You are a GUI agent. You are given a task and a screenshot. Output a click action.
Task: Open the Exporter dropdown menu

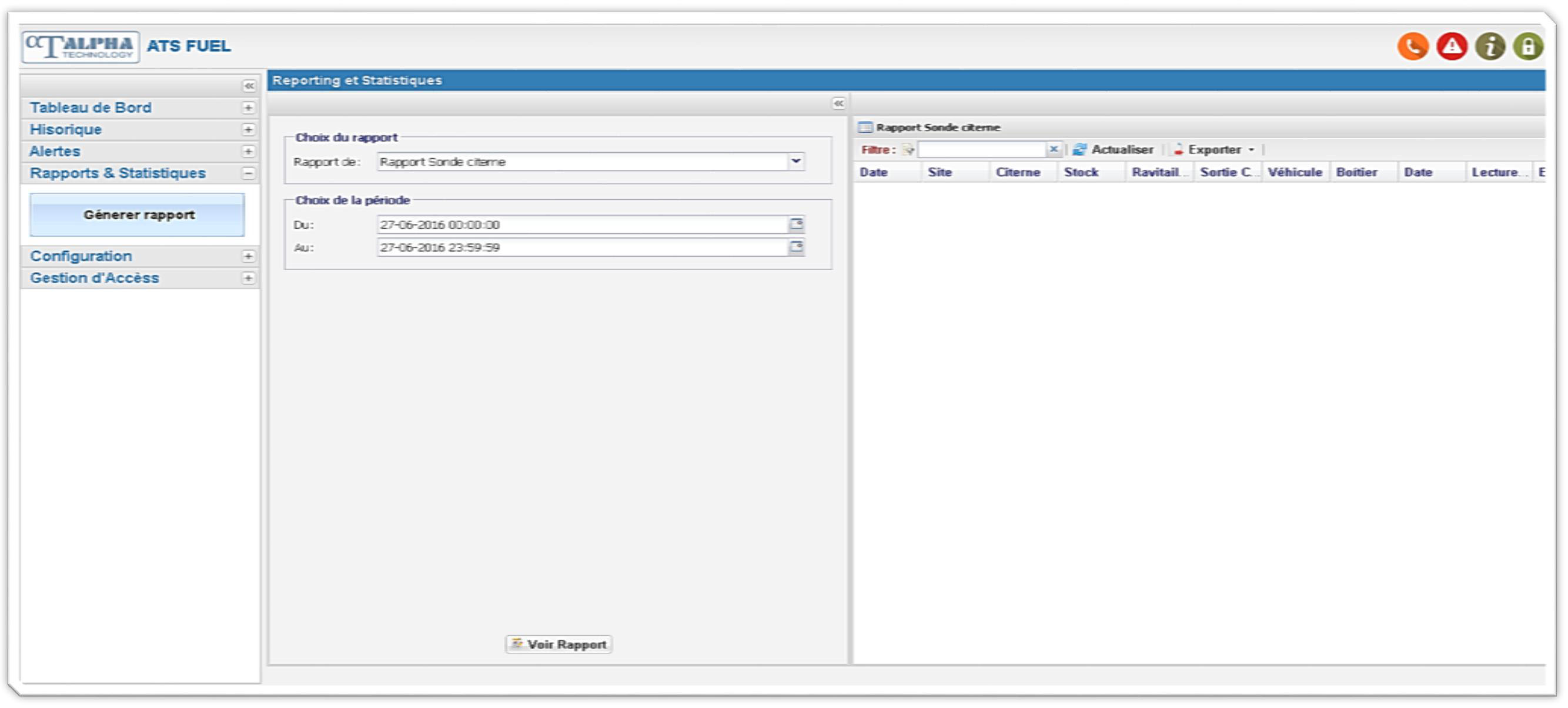(1252, 150)
